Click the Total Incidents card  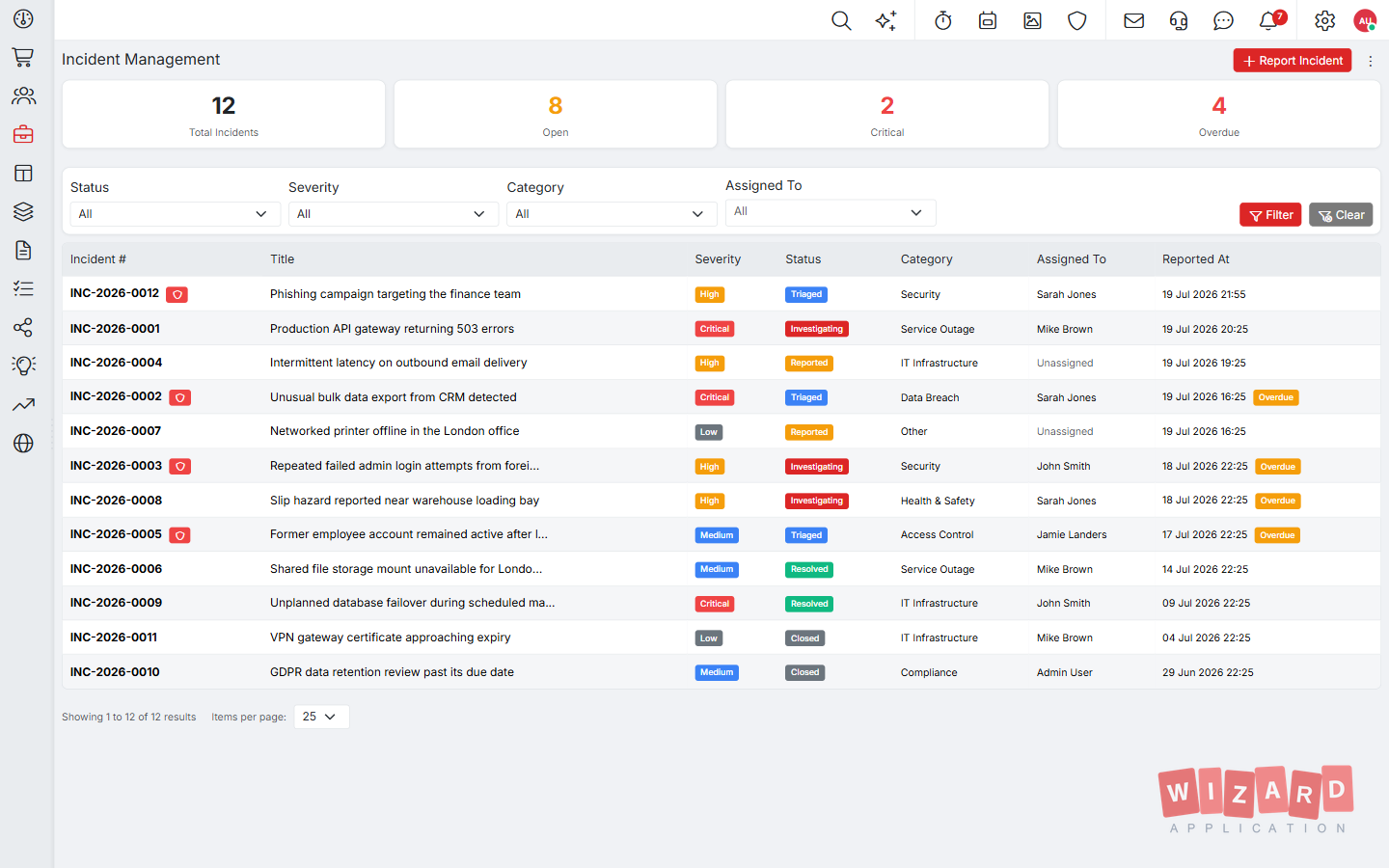(x=224, y=115)
